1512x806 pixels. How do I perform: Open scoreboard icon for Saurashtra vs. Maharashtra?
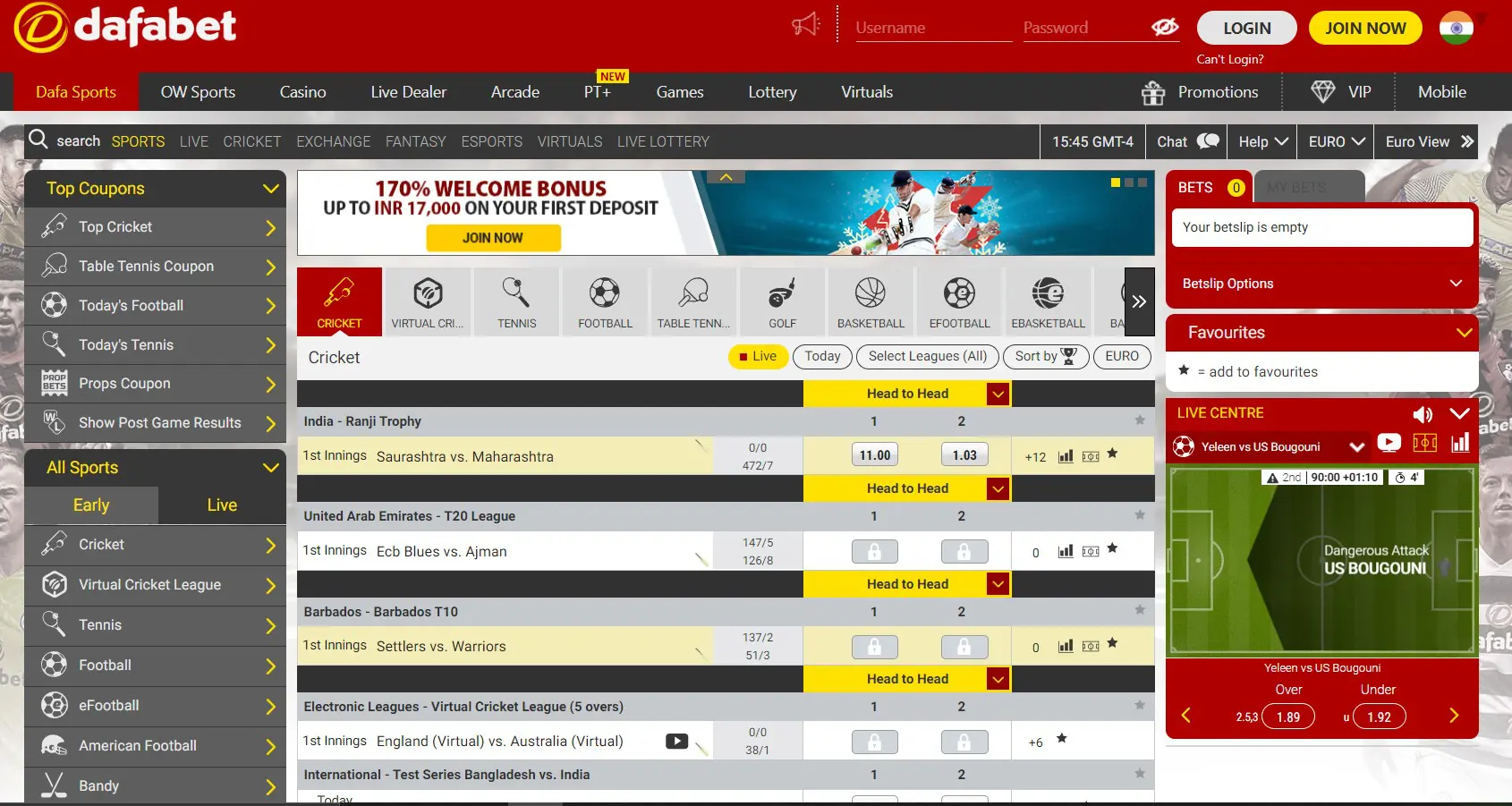(1091, 456)
